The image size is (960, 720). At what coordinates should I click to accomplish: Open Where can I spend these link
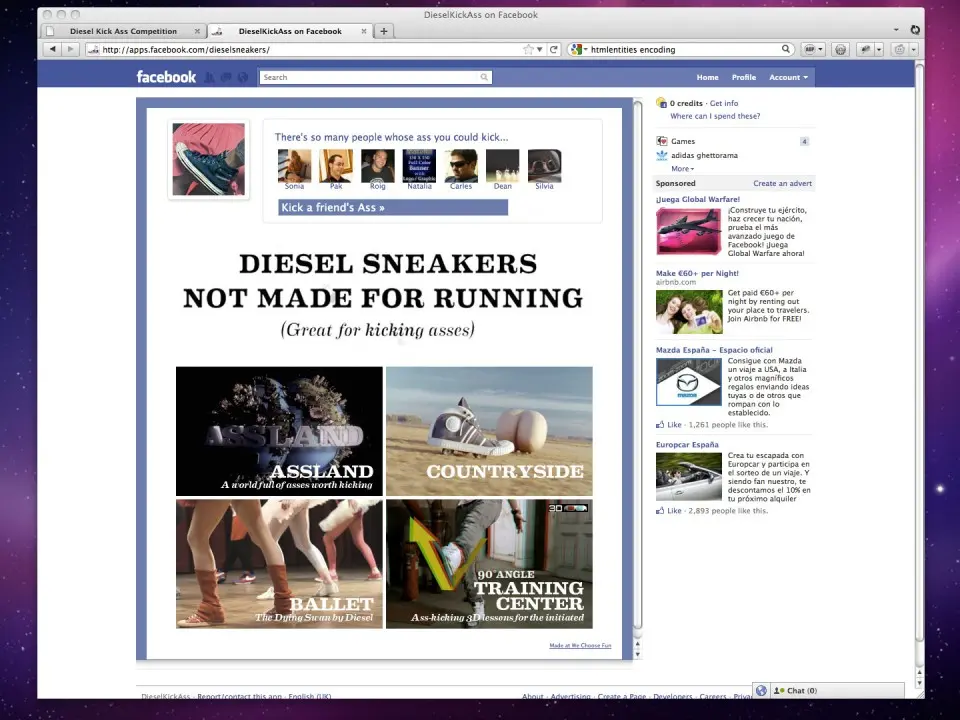tap(715, 116)
